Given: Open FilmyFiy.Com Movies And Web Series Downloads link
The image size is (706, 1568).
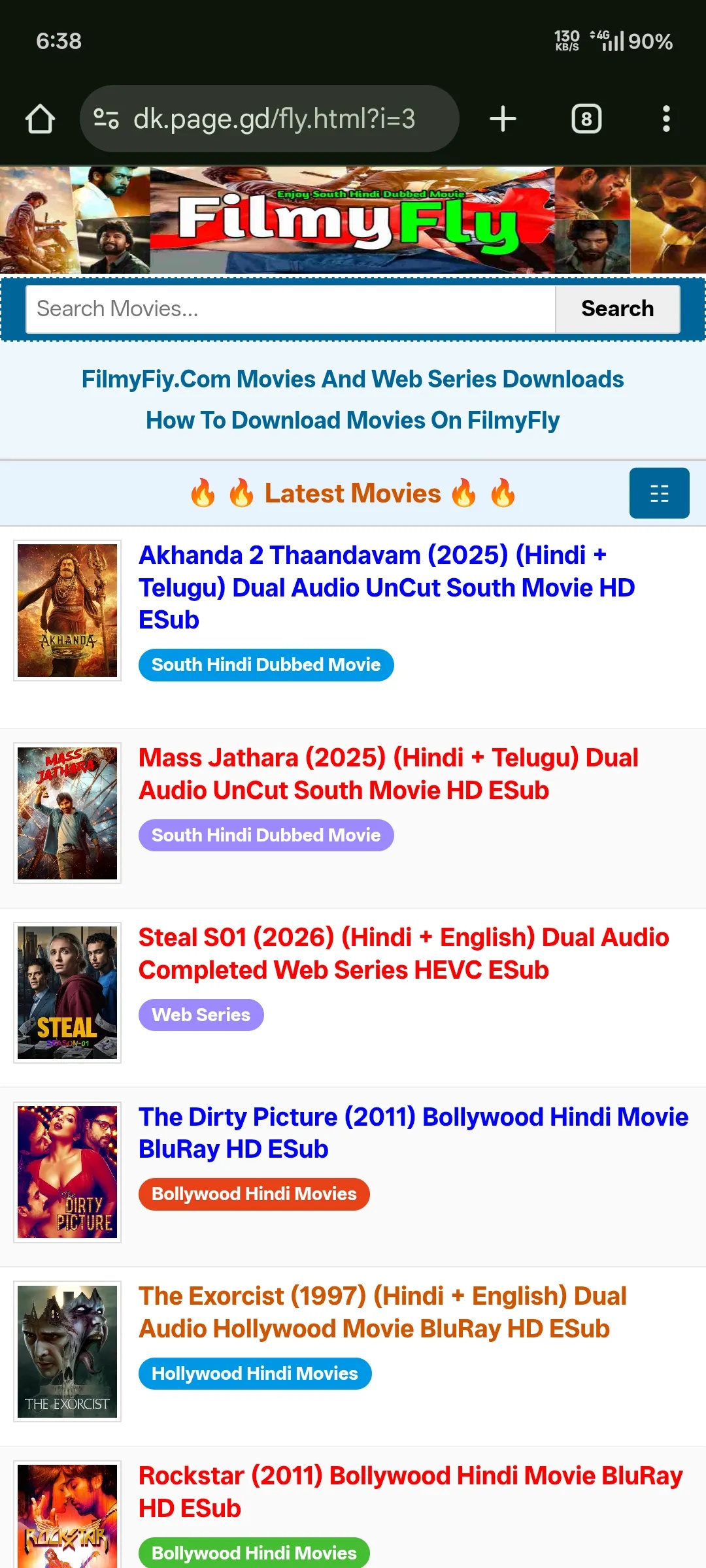Looking at the screenshot, I should (x=353, y=379).
